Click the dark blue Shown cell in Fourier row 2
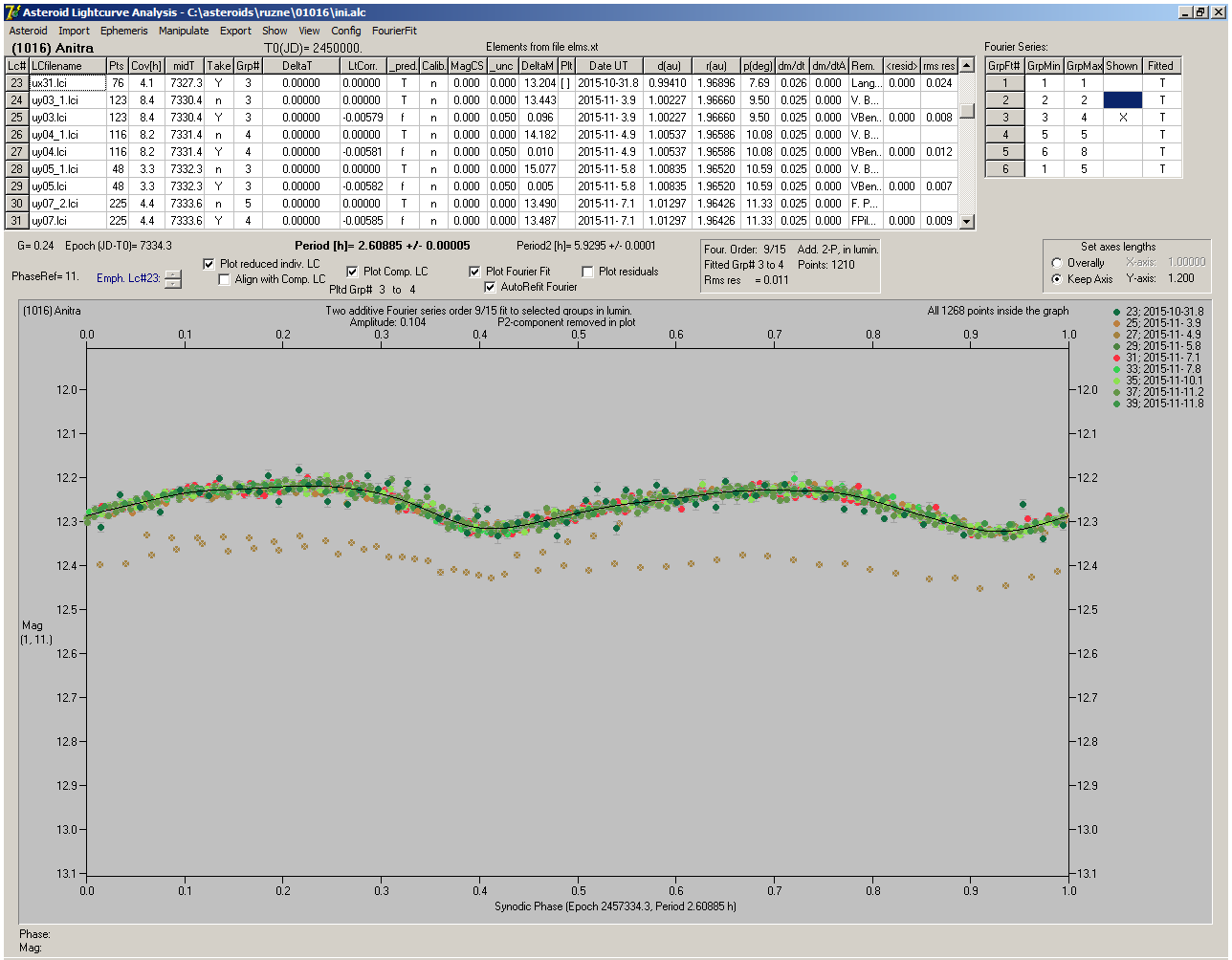The image size is (1232, 960). (x=1122, y=100)
